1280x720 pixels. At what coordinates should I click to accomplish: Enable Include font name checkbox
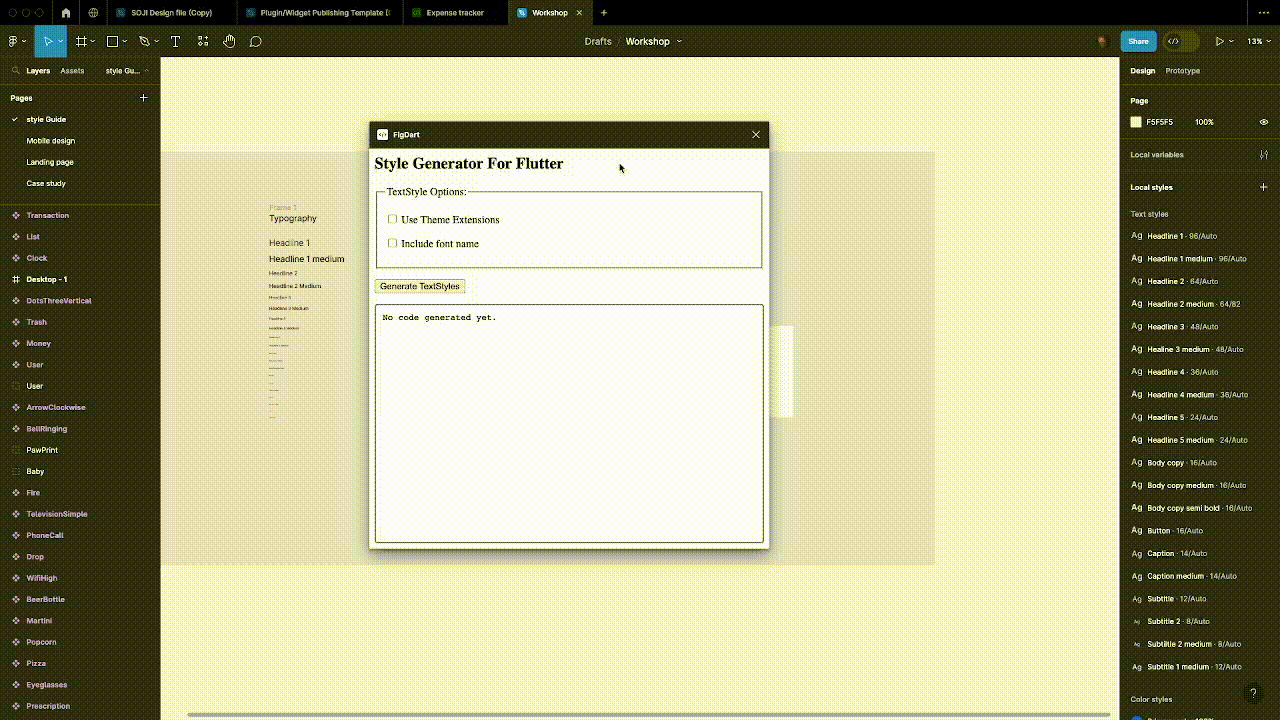click(392, 243)
